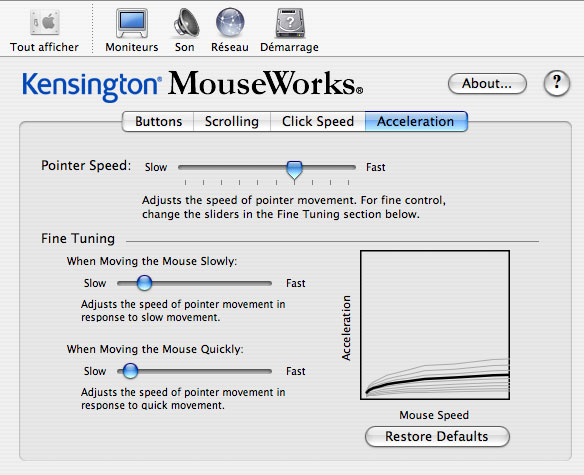Switch to the Scrolling tab

pyautogui.click(x=232, y=121)
